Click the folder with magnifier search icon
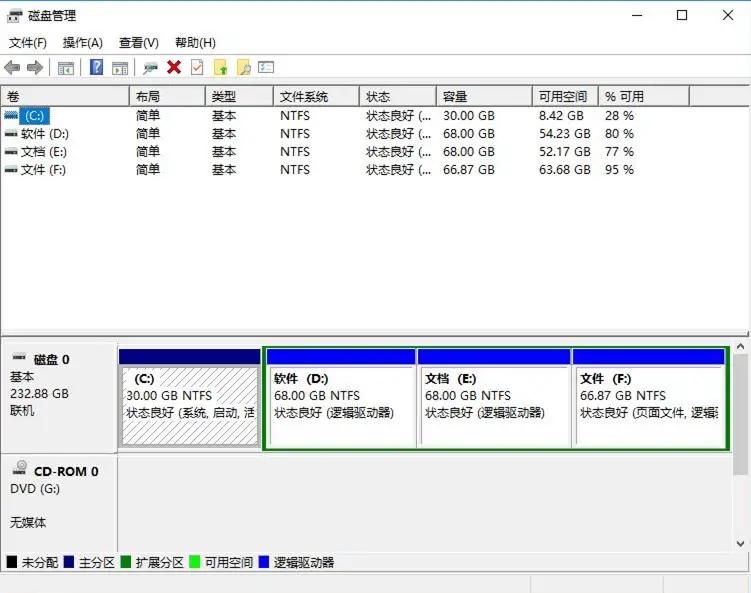The image size is (751, 593). (x=243, y=67)
